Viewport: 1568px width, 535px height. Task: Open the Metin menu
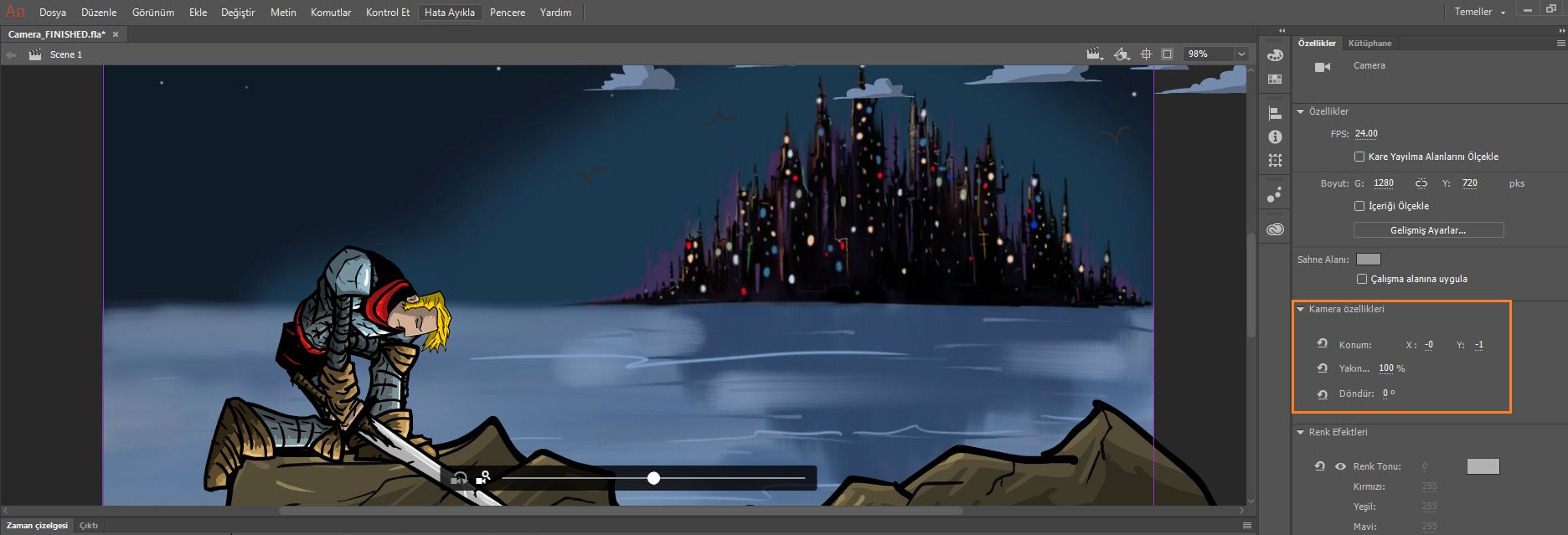(x=283, y=13)
